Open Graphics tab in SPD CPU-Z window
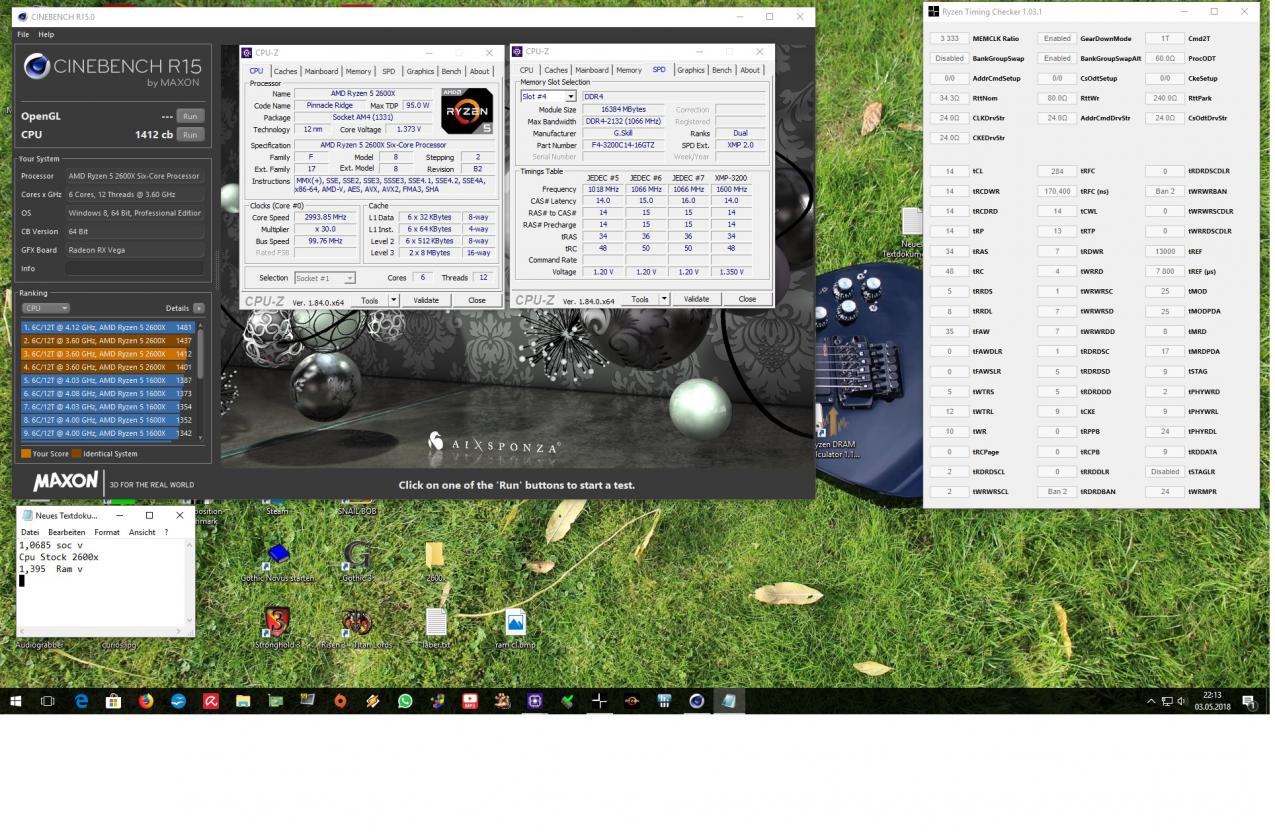1275x836 pixels. tap(690, 70)
